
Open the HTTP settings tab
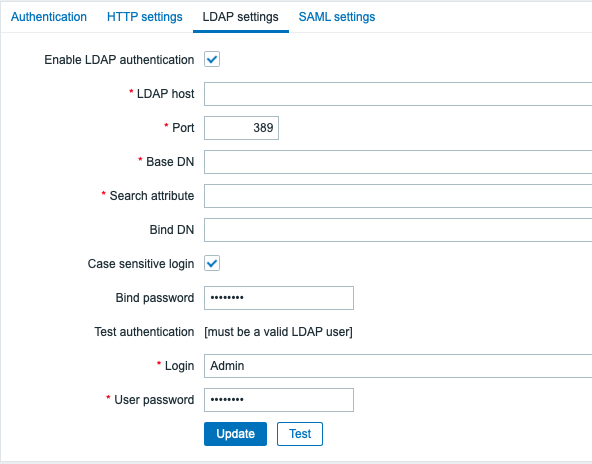click(x=145, y=17)
